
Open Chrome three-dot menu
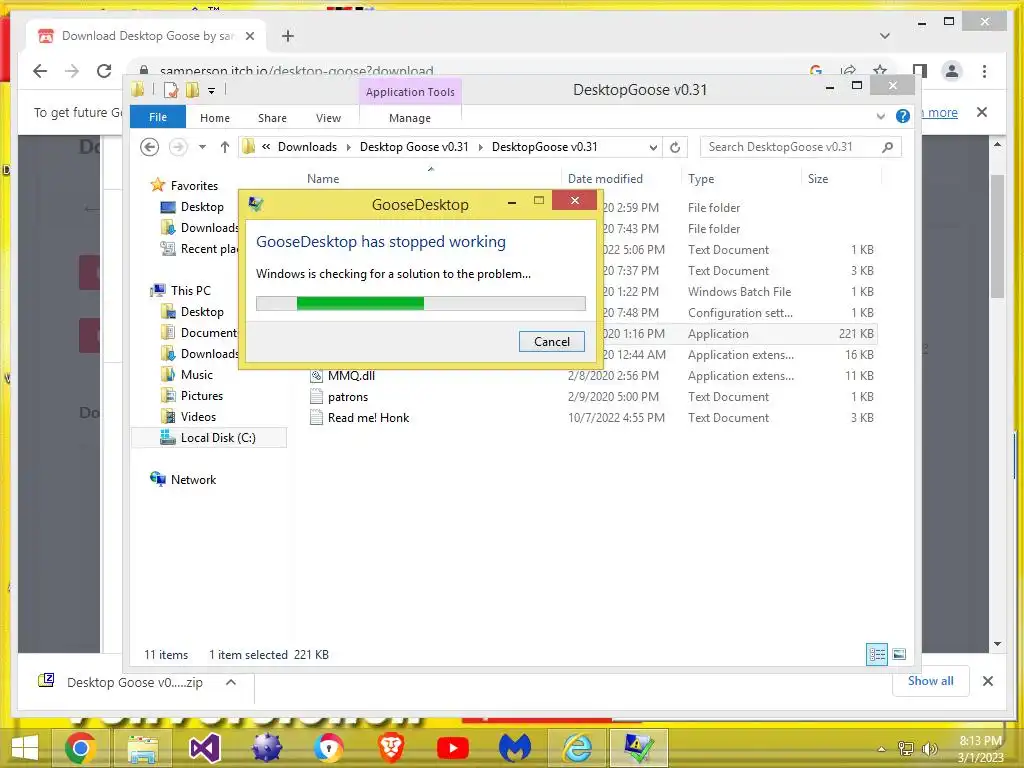tap(984, 71)
